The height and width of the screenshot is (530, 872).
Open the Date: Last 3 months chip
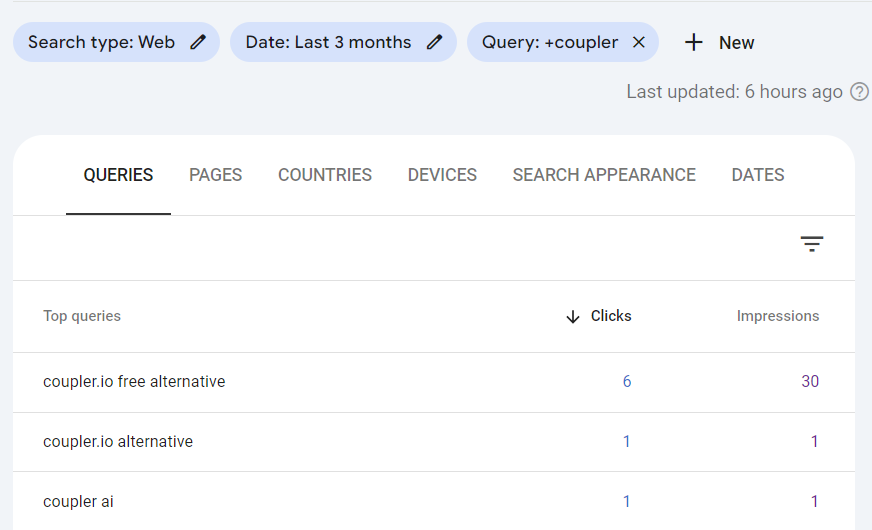(x=343, y=42)
